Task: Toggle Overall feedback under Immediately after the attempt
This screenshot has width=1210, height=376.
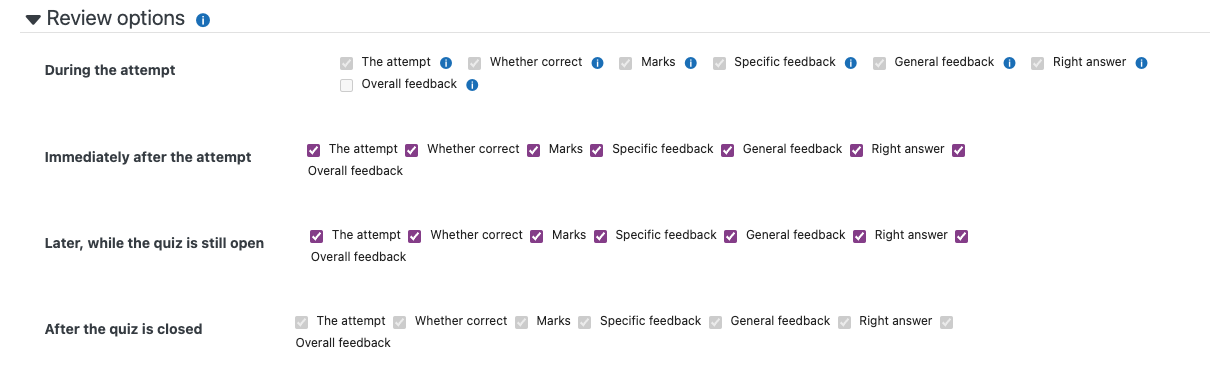Action: click(x=958, y=150)
